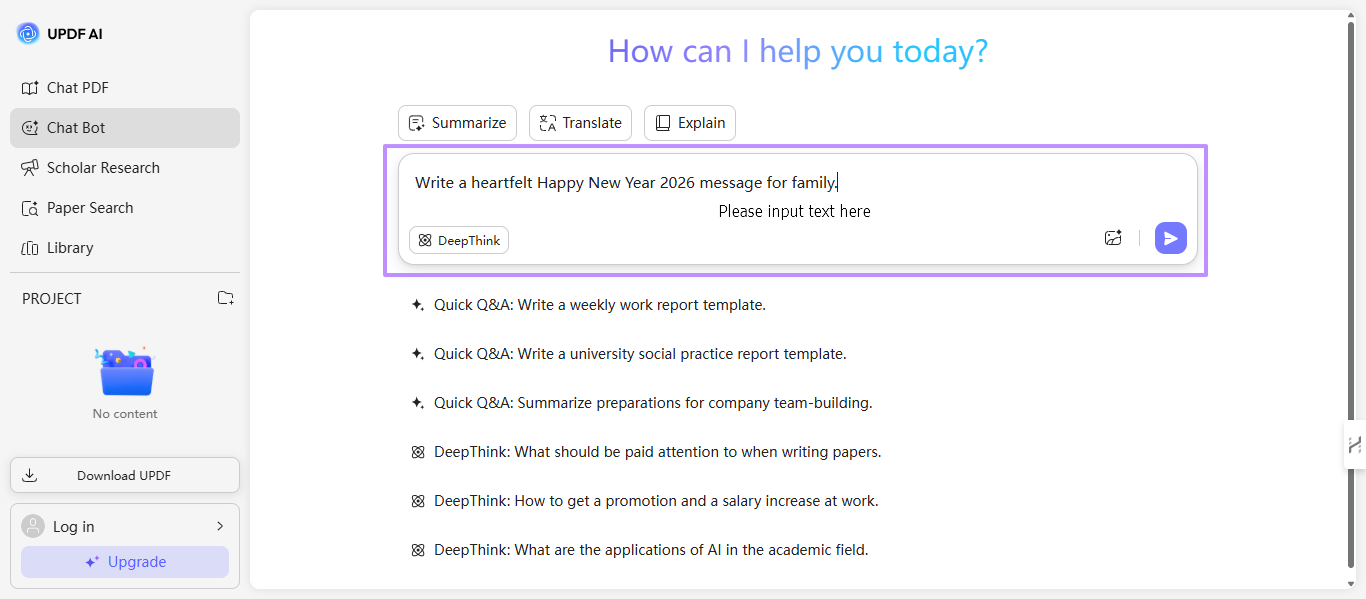The height and width of the screenshot is (599, 1366).
Task: Create a new project folder icon
Action: (226, 298)
